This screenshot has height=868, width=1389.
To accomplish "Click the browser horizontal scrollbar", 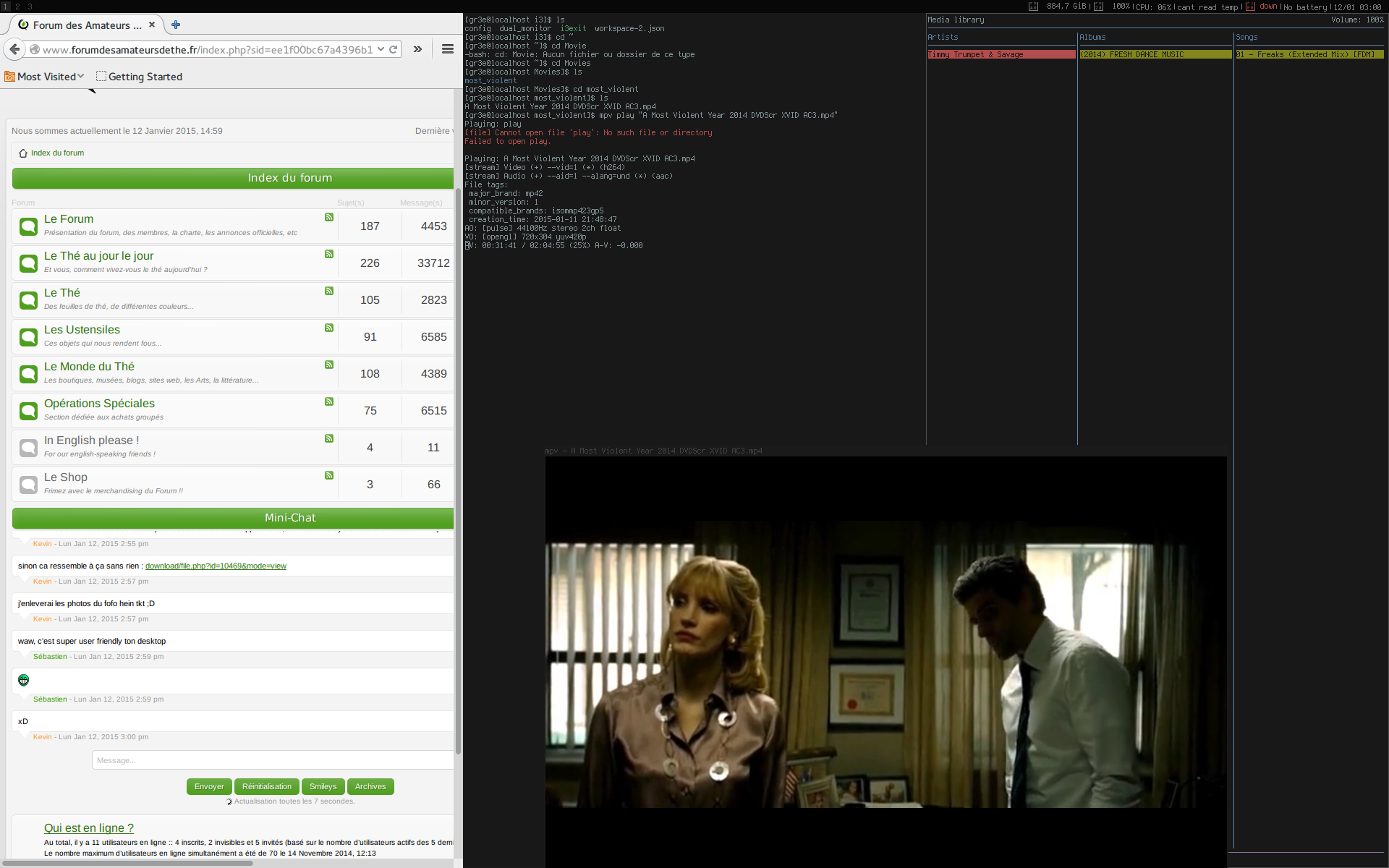I will click(127, 863).
